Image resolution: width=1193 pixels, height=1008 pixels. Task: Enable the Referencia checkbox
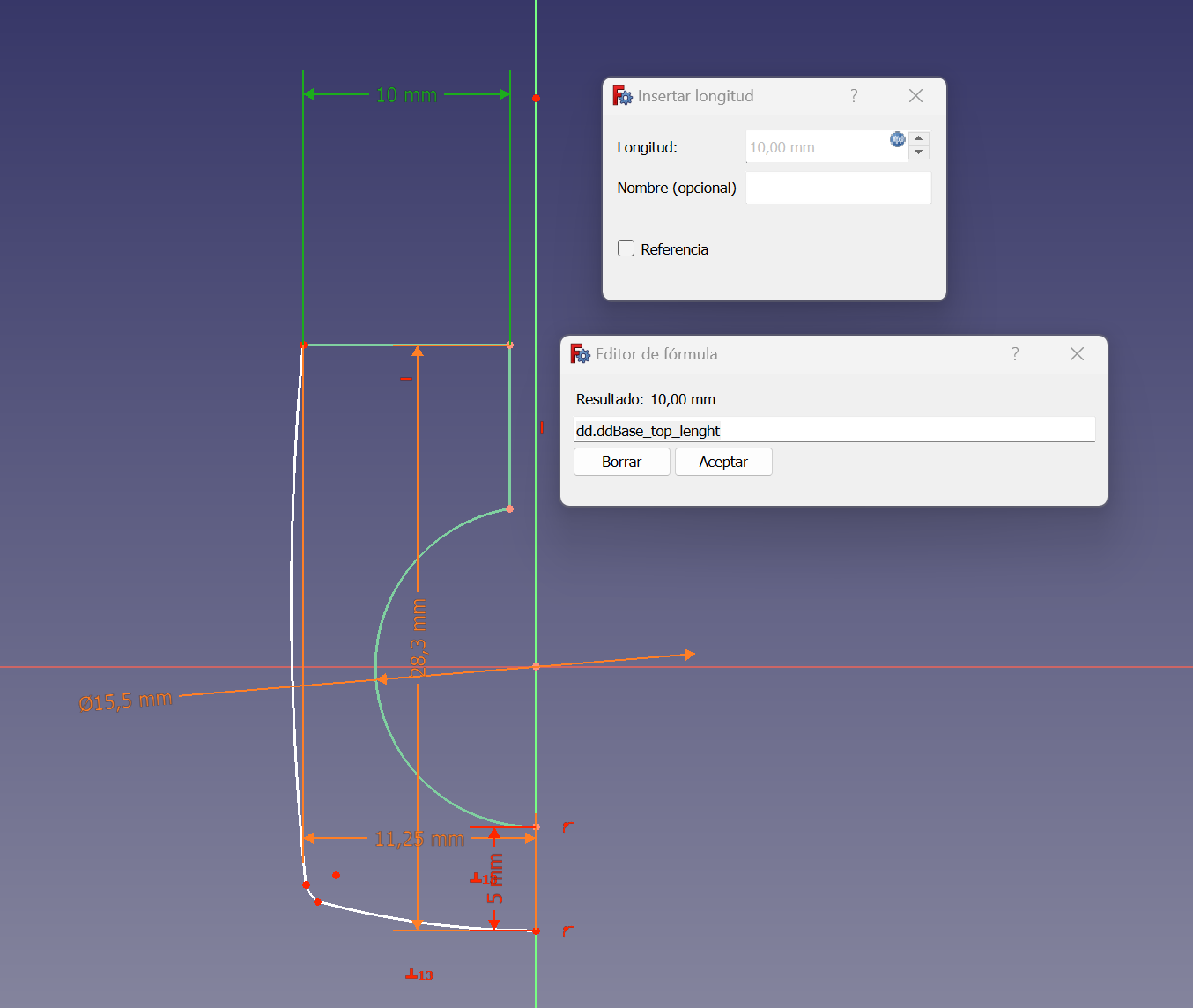click(626, 248)
